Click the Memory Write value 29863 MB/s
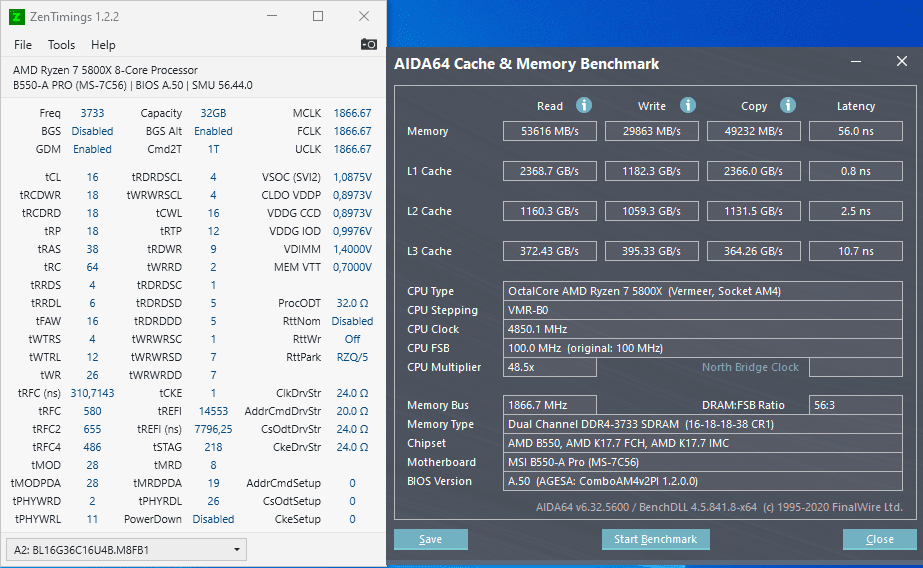923x568 pixels. point(652,131)
